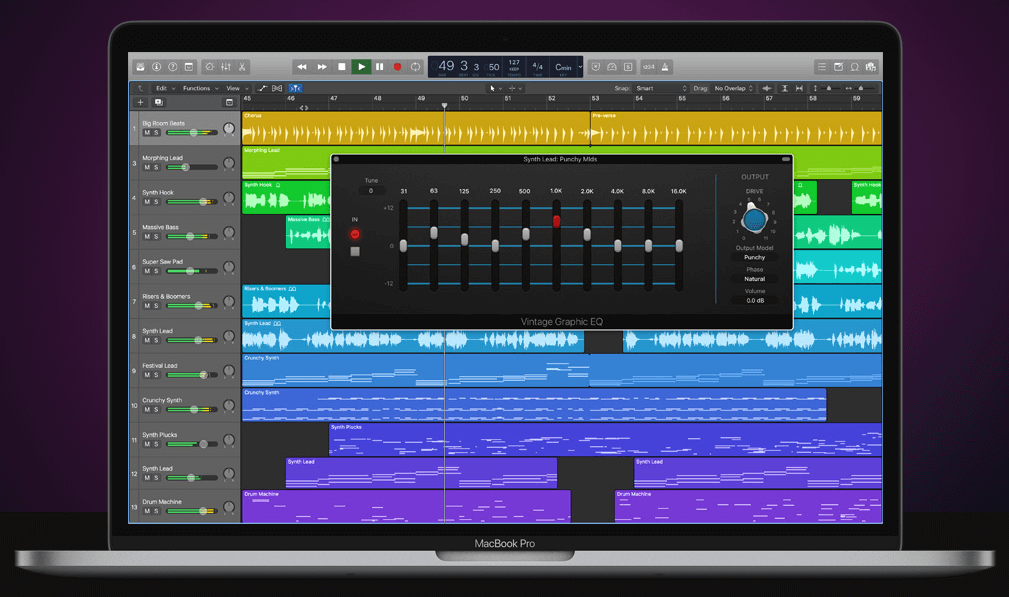Image resolution: width=1009 pixels, height=597 pixels.
Task: Enable Cycle looping in the transport
Action: point(416,66)
